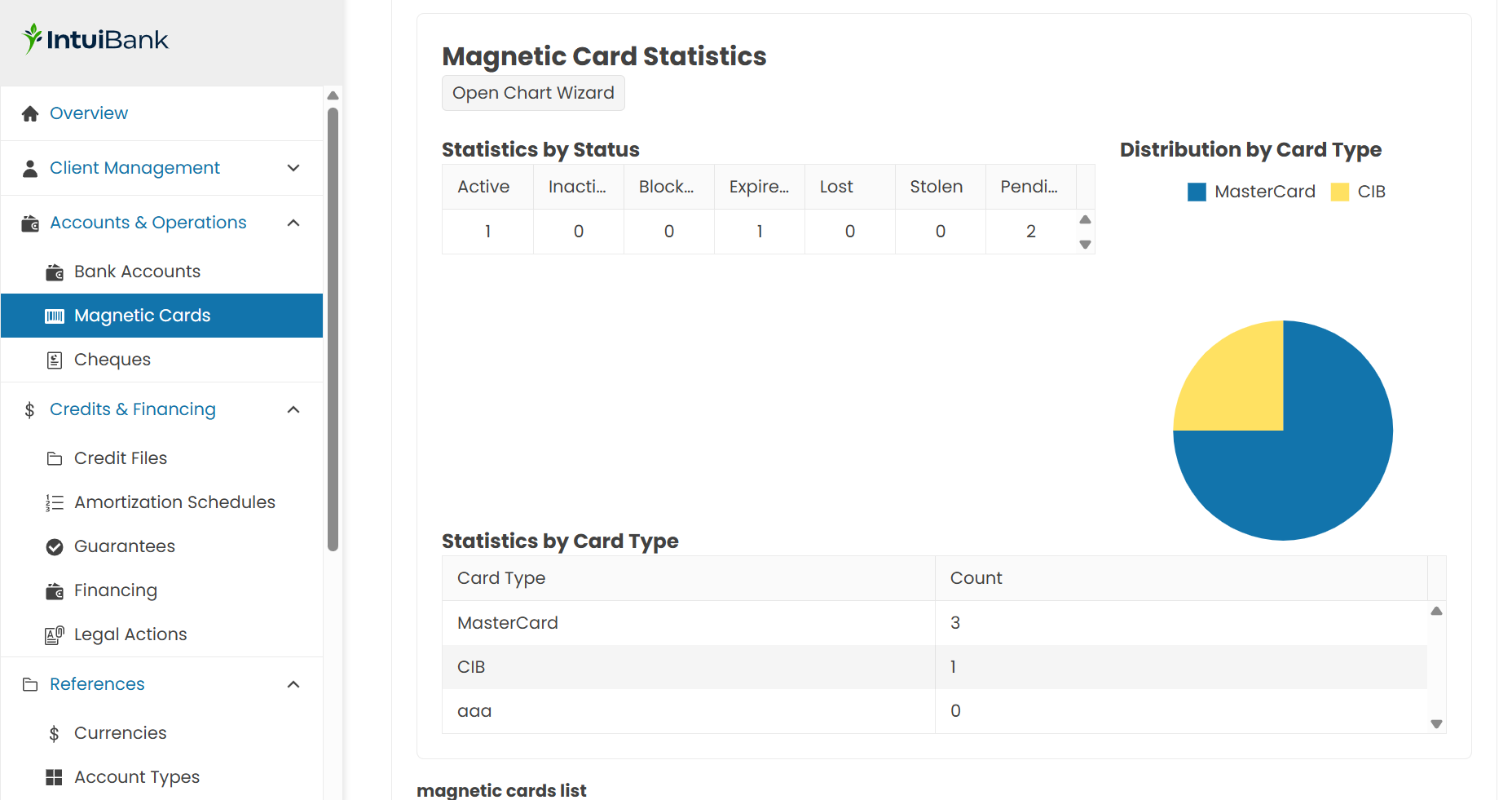
Task: Click the Credit Files folder icon
Action: [55, 458]
